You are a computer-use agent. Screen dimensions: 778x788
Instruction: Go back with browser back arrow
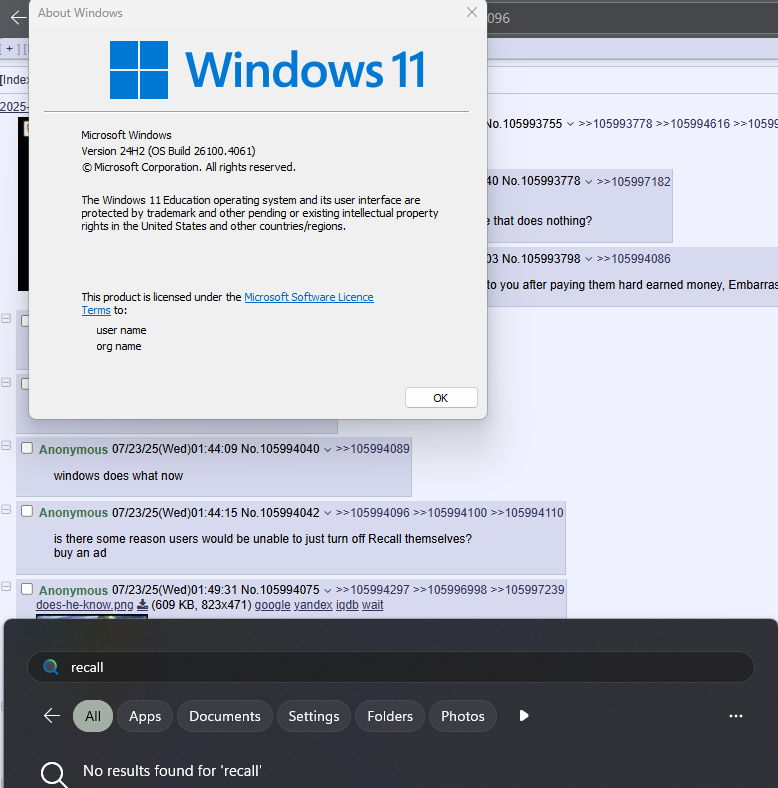tap(18, 18)
